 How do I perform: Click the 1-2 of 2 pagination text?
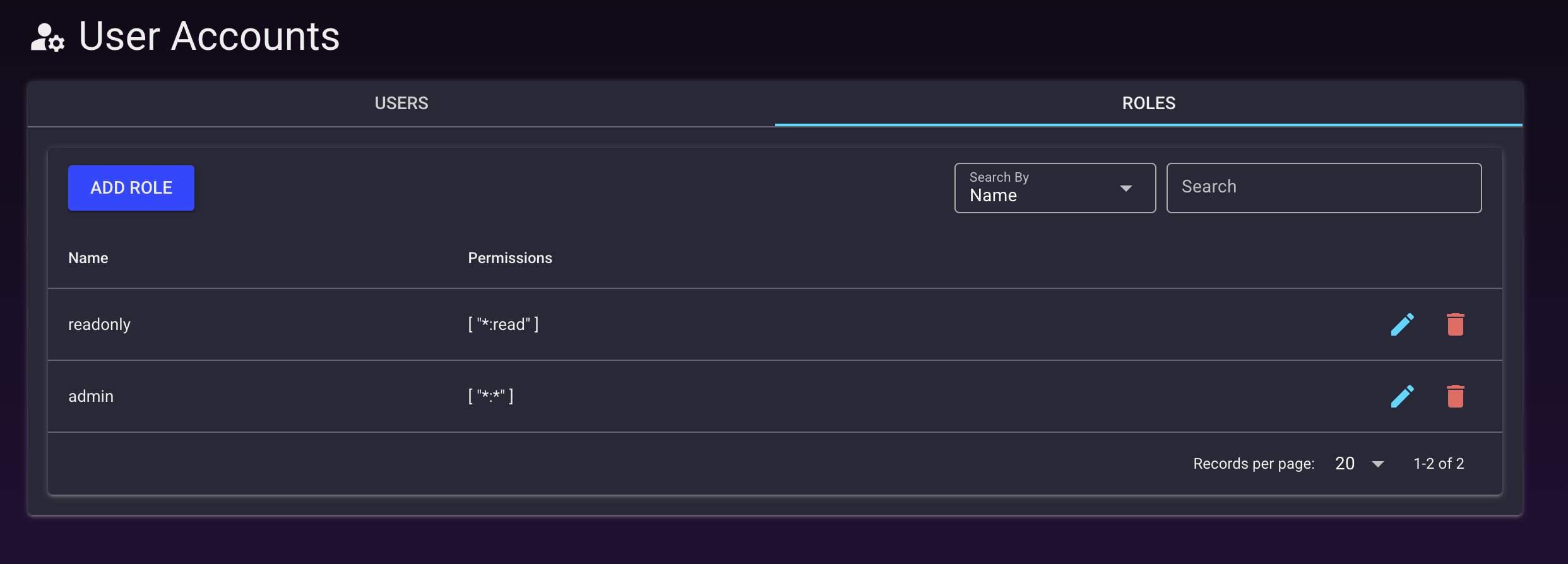1438,464
